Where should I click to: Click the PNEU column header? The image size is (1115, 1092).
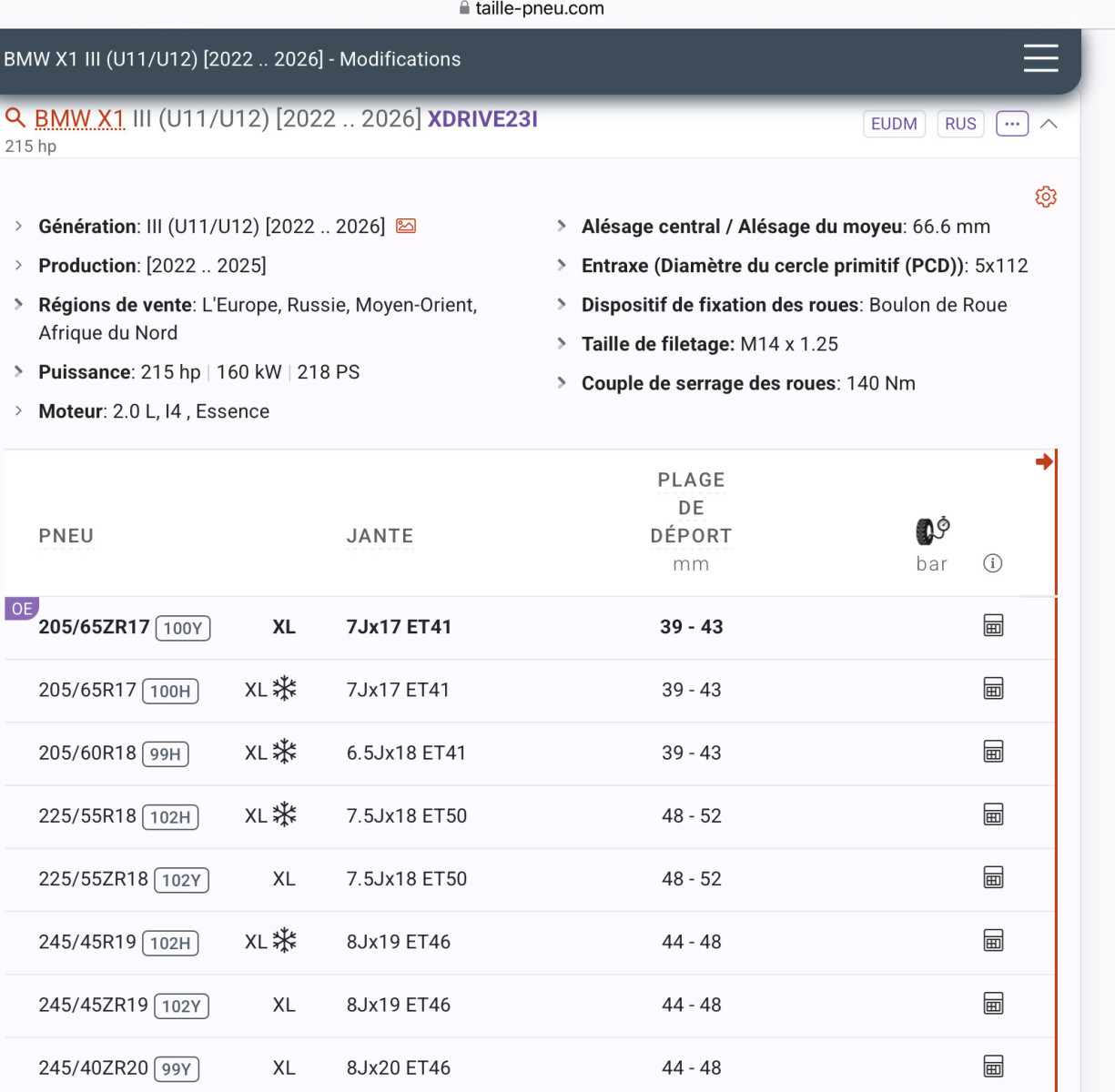(66, 536)
